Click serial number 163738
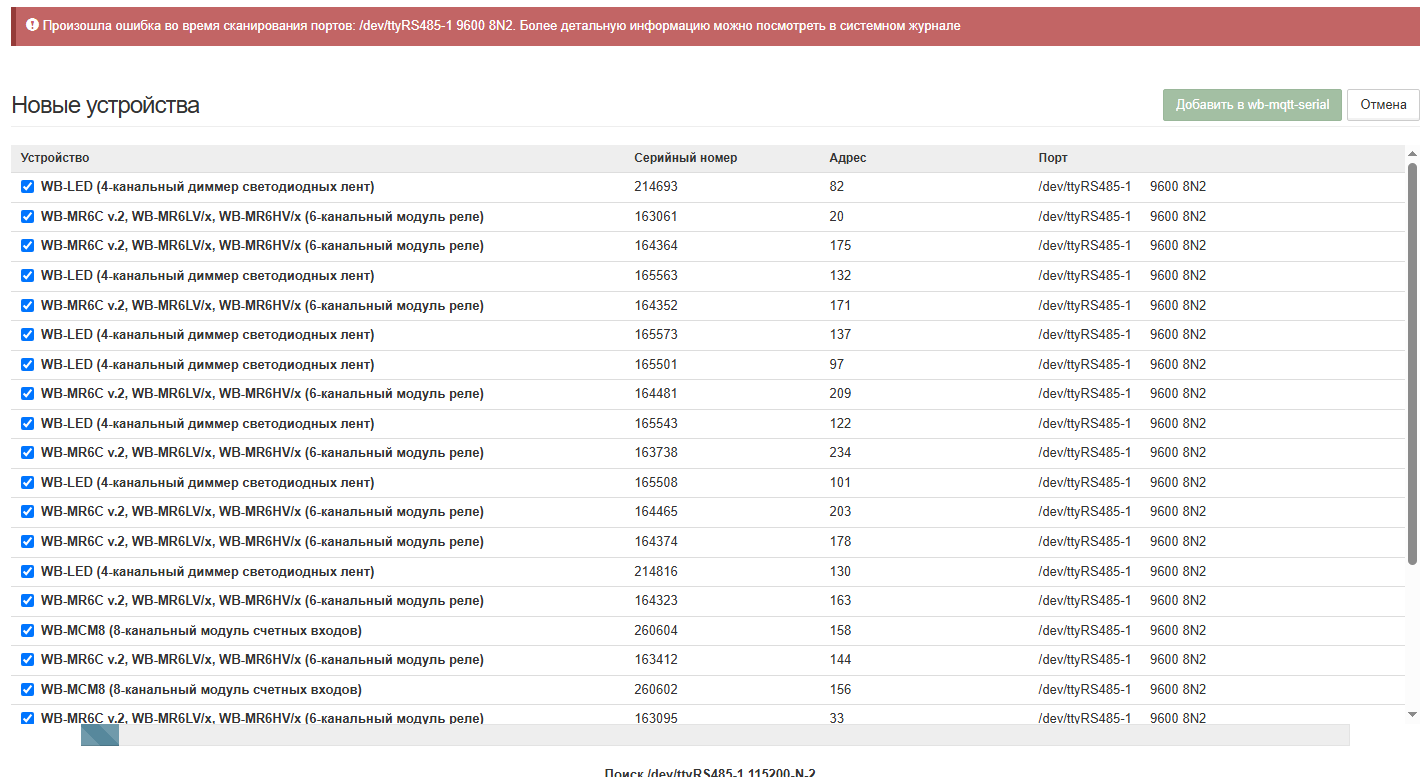 click(x=656, y=452)
